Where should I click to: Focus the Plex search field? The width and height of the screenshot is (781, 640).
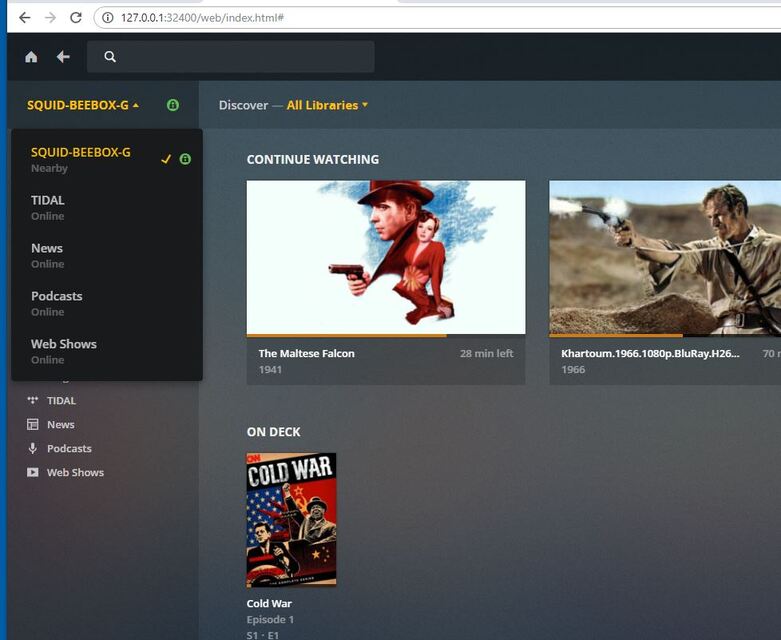point(231,57)
